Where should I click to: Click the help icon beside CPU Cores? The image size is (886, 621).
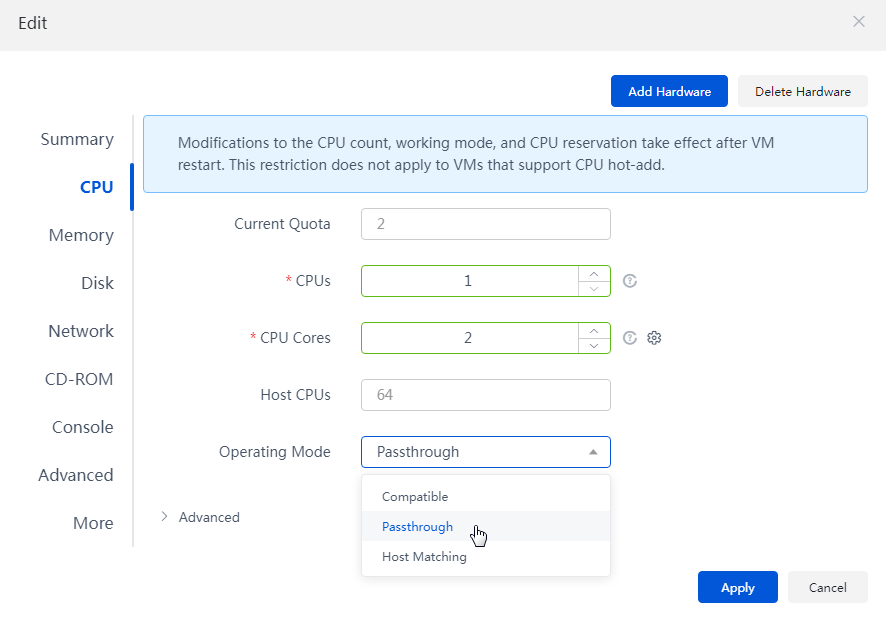pos(629,338)
